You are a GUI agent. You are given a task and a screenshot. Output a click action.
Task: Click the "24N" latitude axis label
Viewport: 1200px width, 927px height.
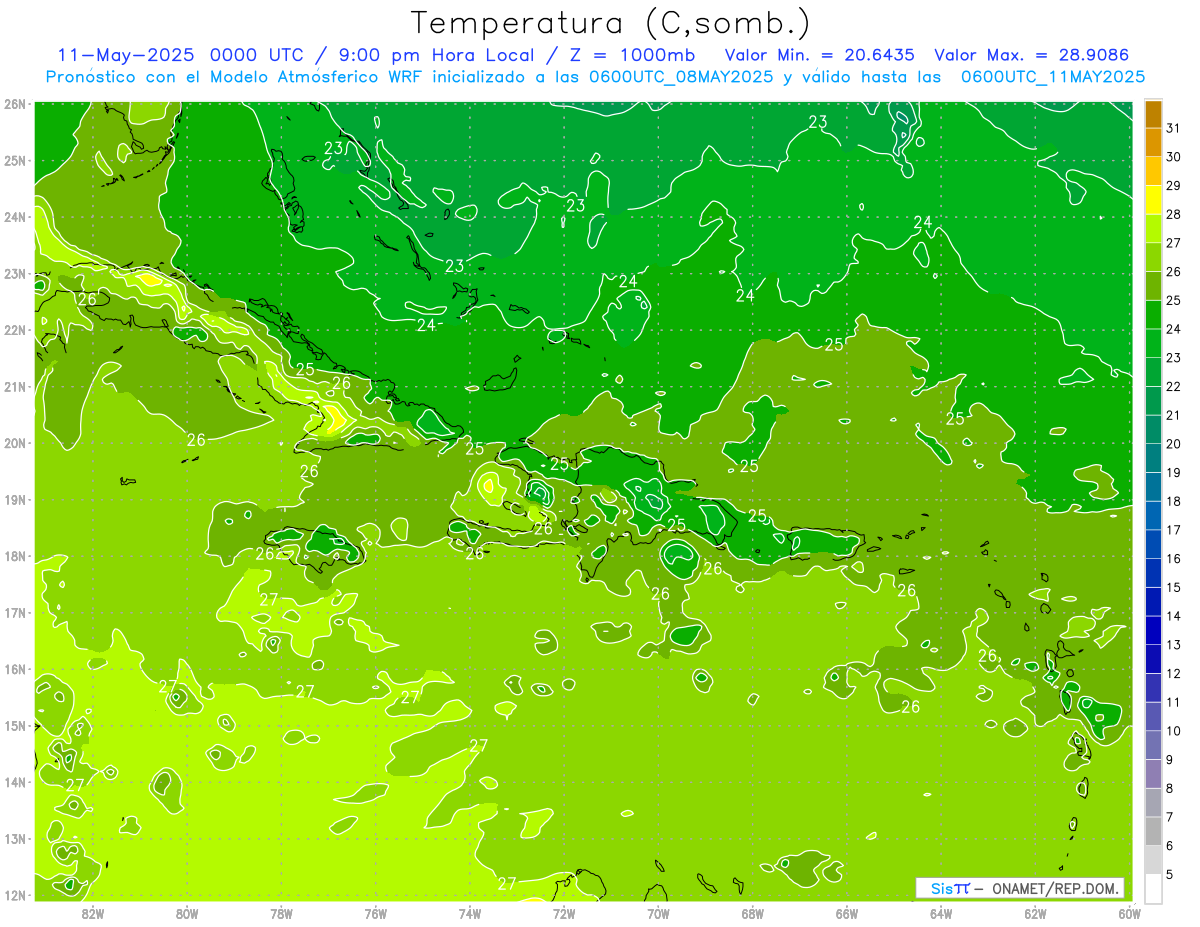point(15,217)
